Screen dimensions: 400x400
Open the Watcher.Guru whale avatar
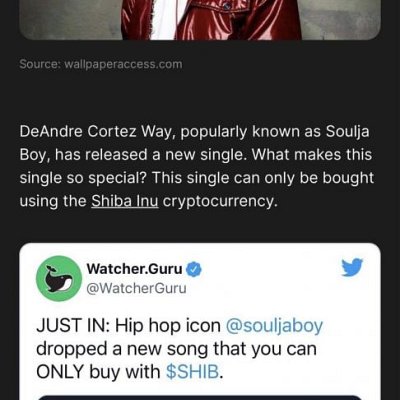point(59,279)
